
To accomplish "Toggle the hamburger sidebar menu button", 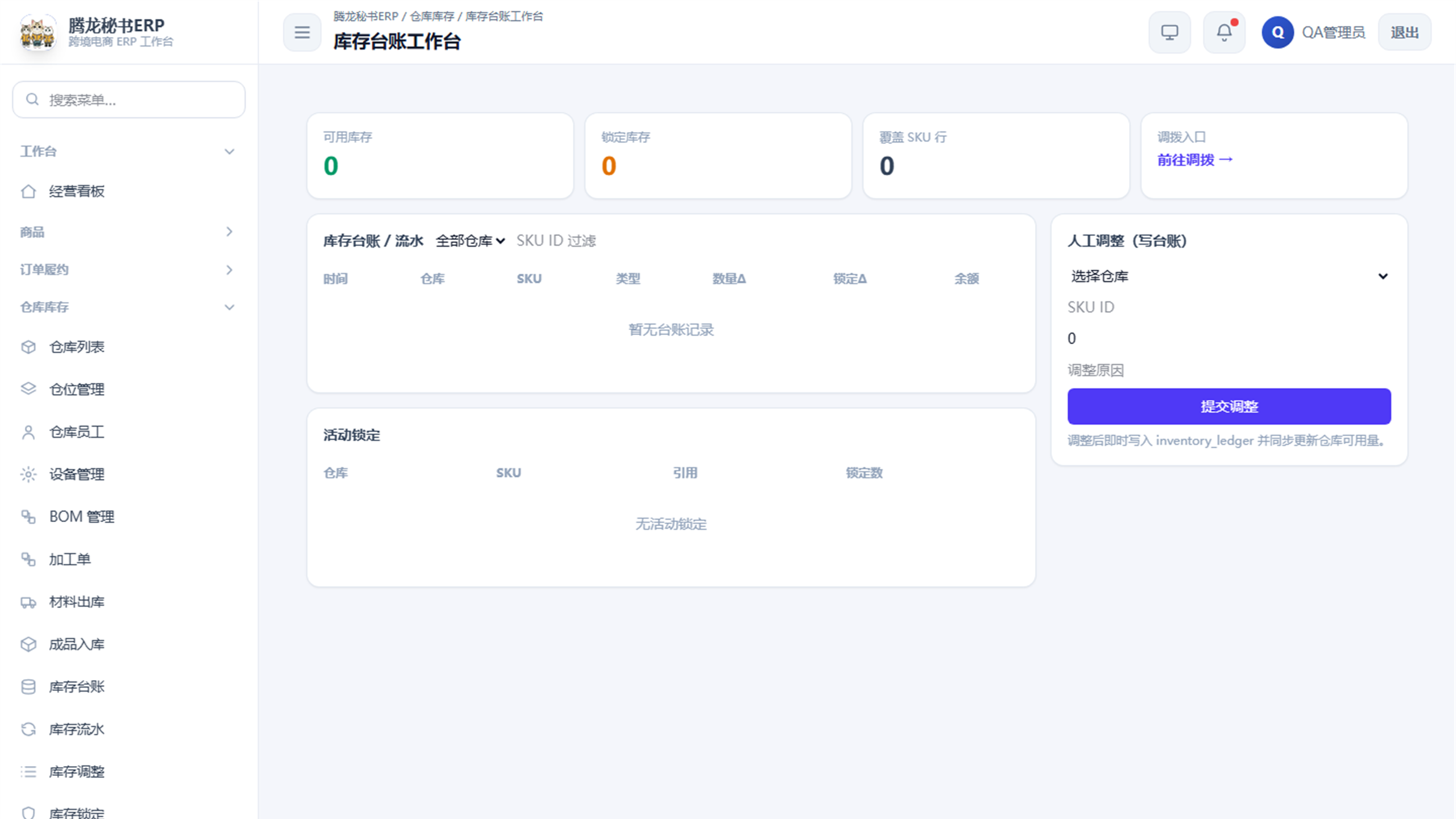I will click(x=302, y=32).
